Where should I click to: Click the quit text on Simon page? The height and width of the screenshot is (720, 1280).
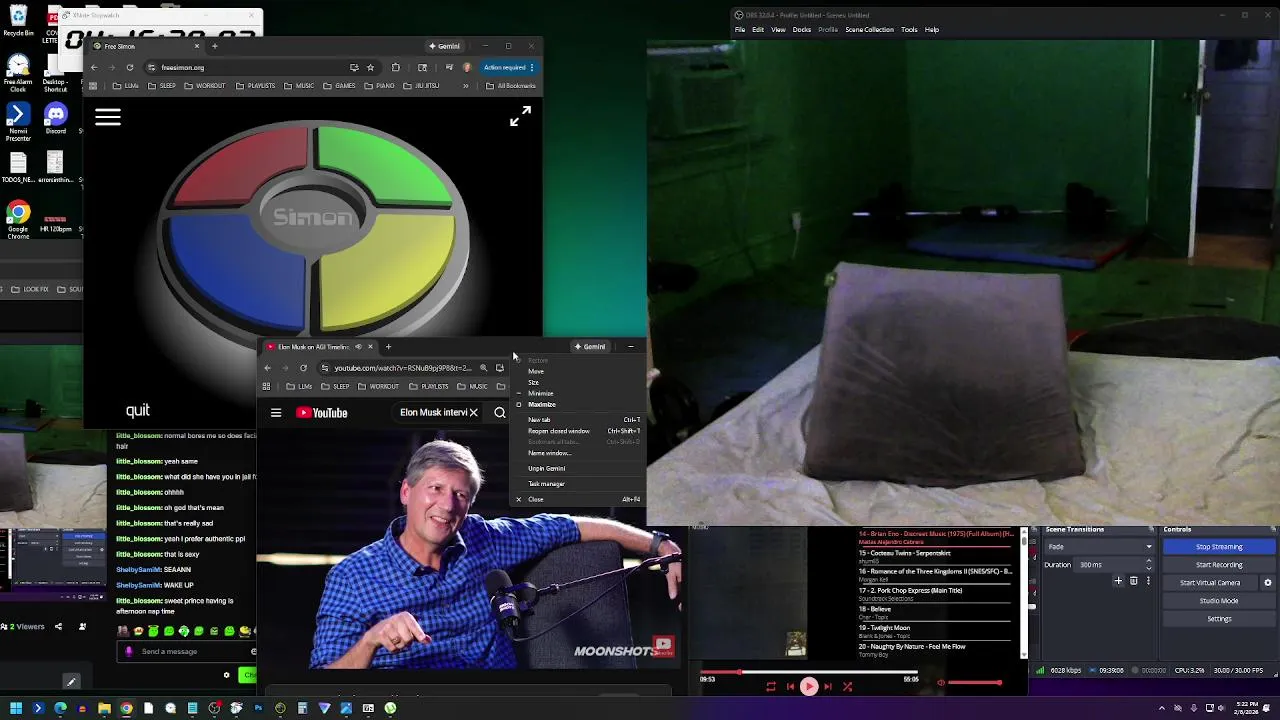click(x=138, y=410)
